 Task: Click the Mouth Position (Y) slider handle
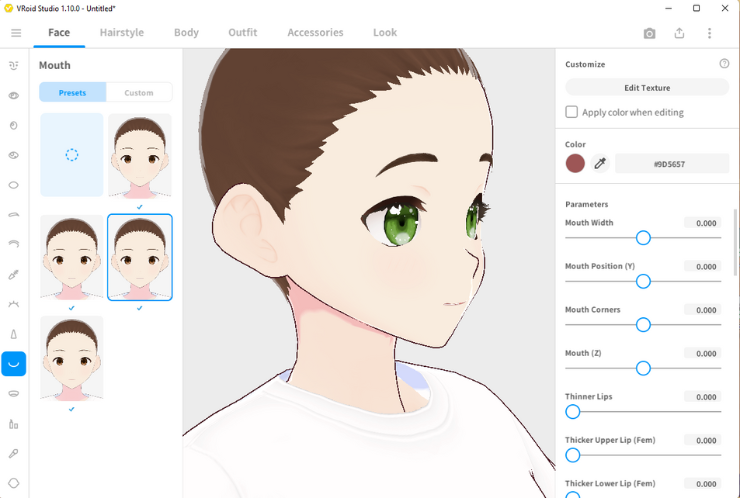[643, 281]
